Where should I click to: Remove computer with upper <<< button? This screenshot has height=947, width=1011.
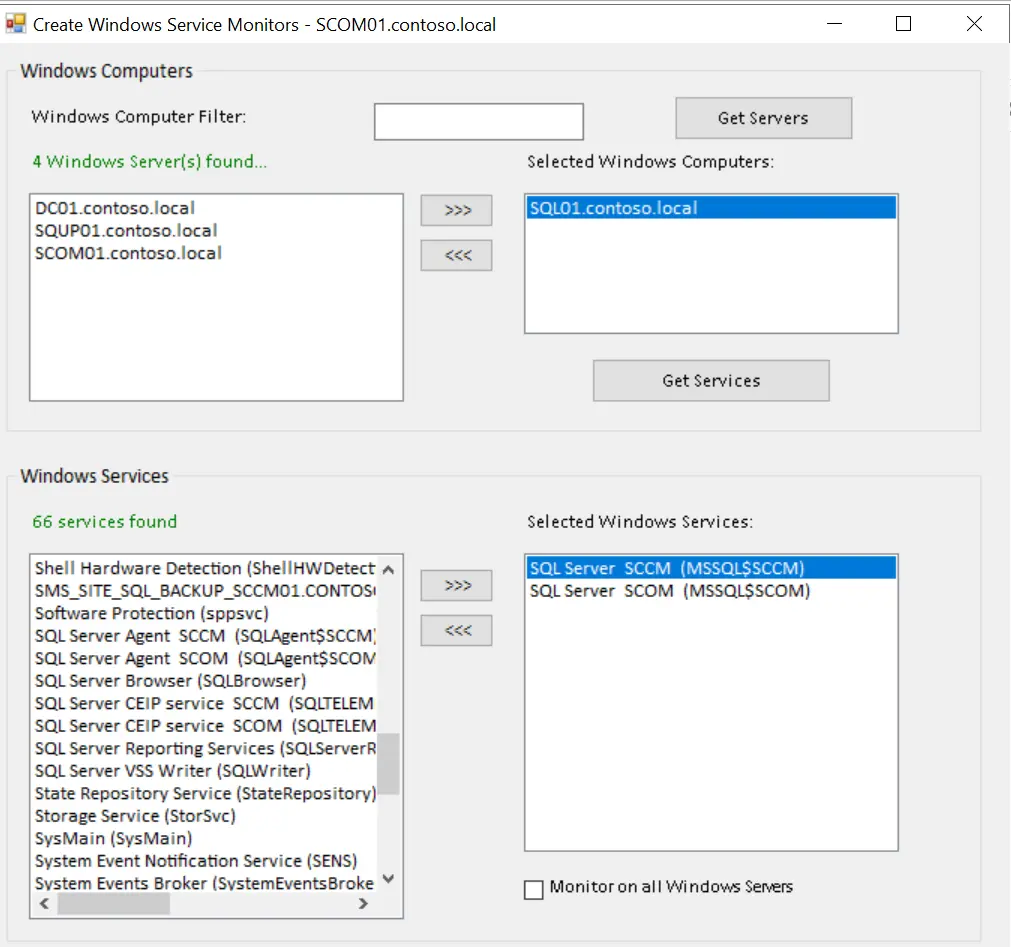coord(456,256)
